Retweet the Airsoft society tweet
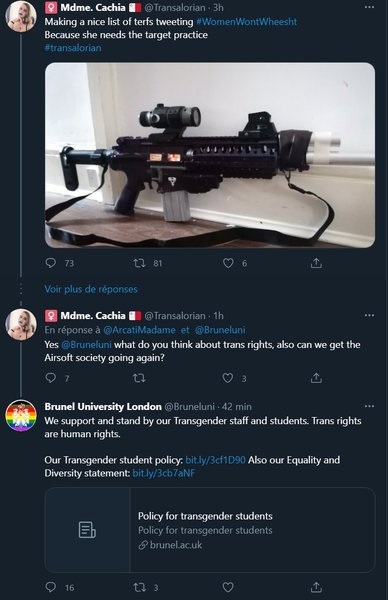The width and height of the screenshot is (388, 600). (139, 378)
